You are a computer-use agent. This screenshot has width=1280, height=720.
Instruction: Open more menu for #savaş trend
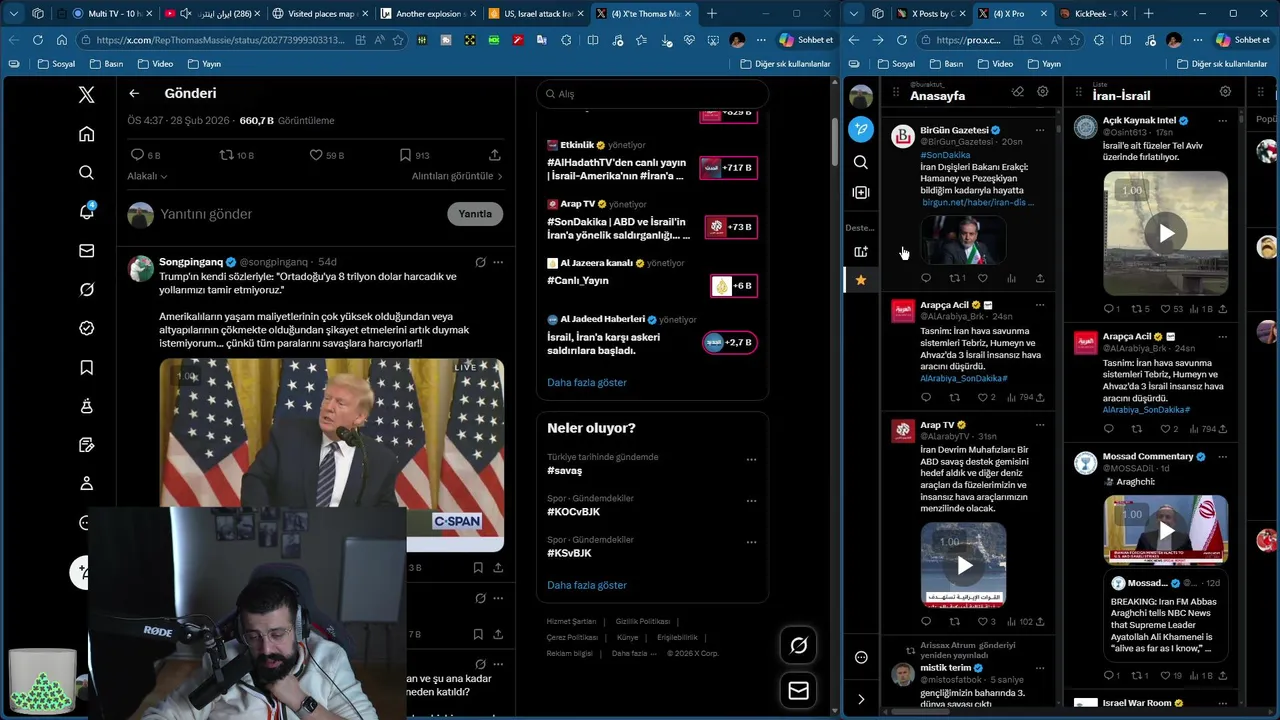tap(751, 460)
